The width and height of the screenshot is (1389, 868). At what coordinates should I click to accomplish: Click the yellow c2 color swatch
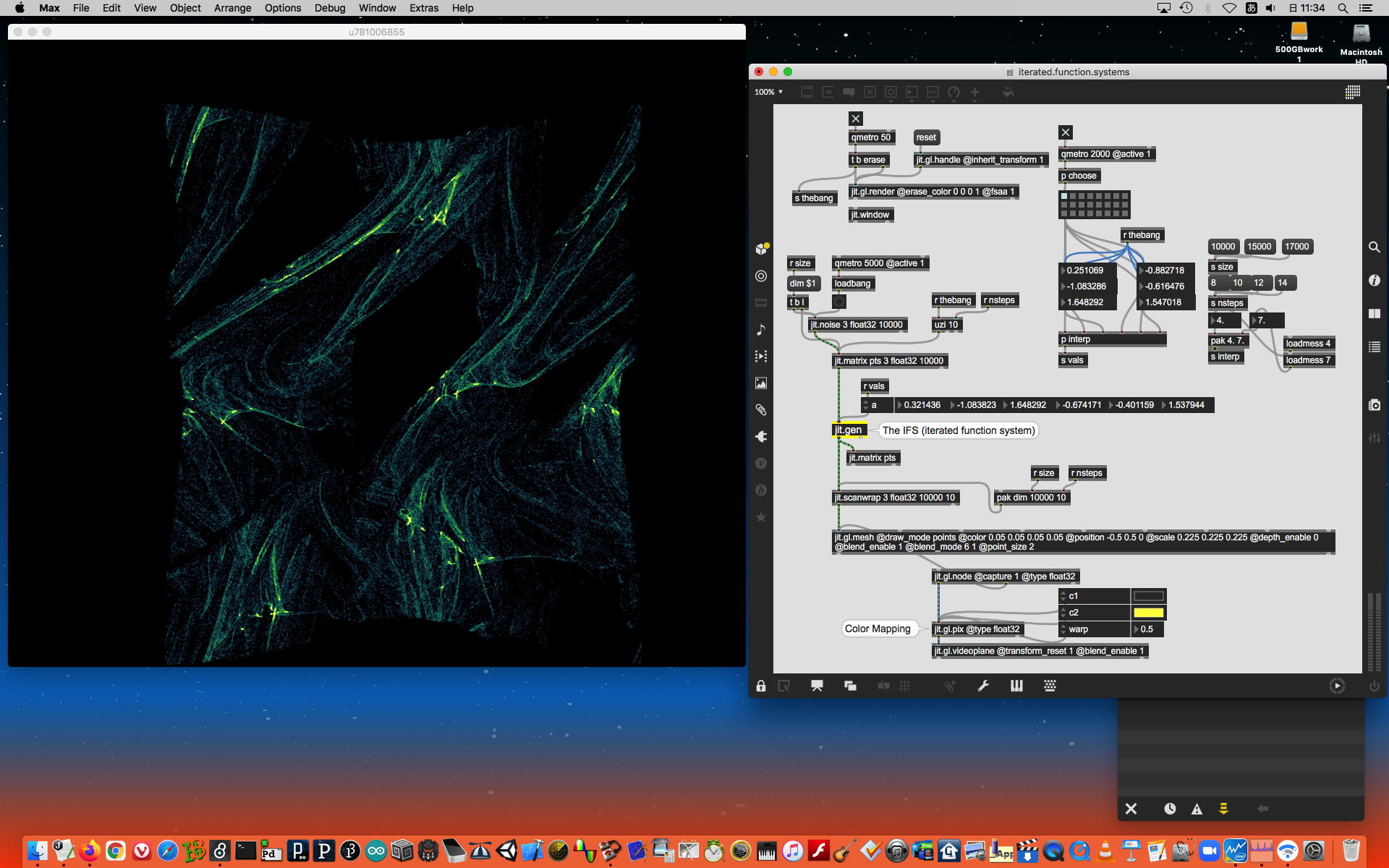click(1148, 613)
